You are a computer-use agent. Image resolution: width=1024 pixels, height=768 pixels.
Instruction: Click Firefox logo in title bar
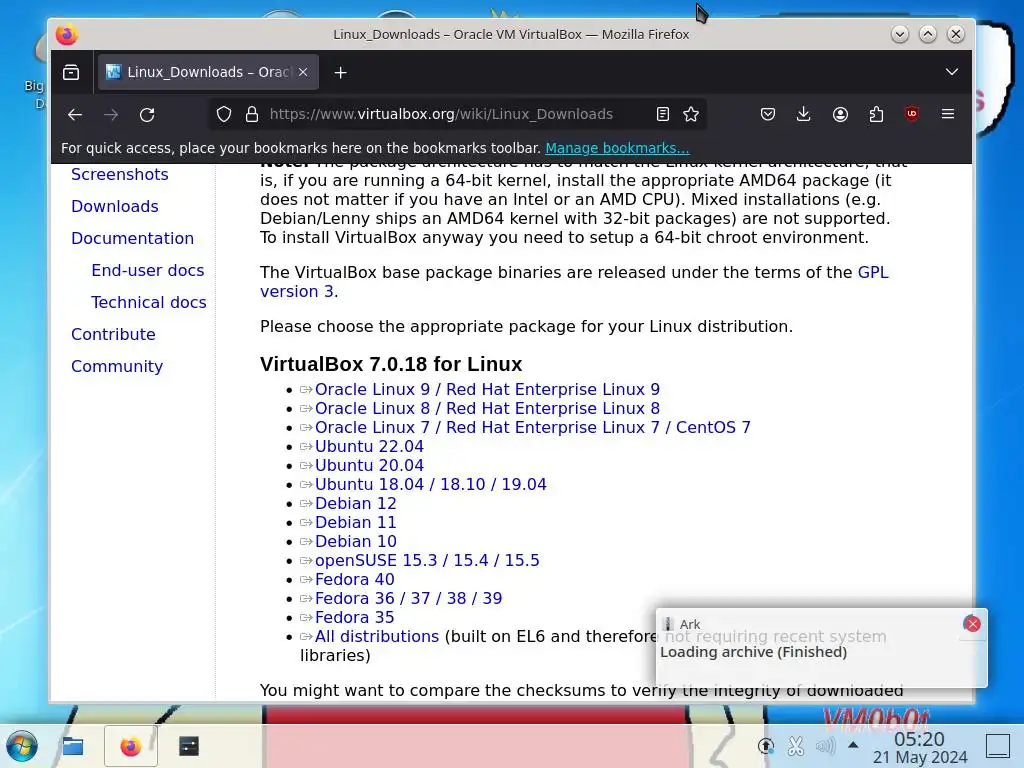click(67, 34)
